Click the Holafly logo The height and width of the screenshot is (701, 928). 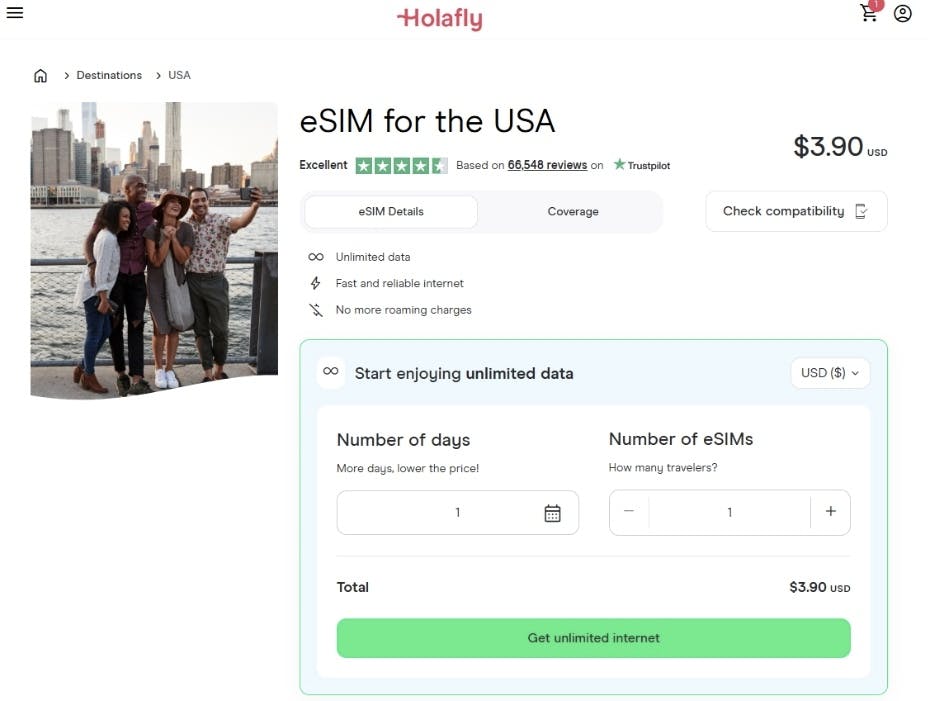[x=440, y=18]
